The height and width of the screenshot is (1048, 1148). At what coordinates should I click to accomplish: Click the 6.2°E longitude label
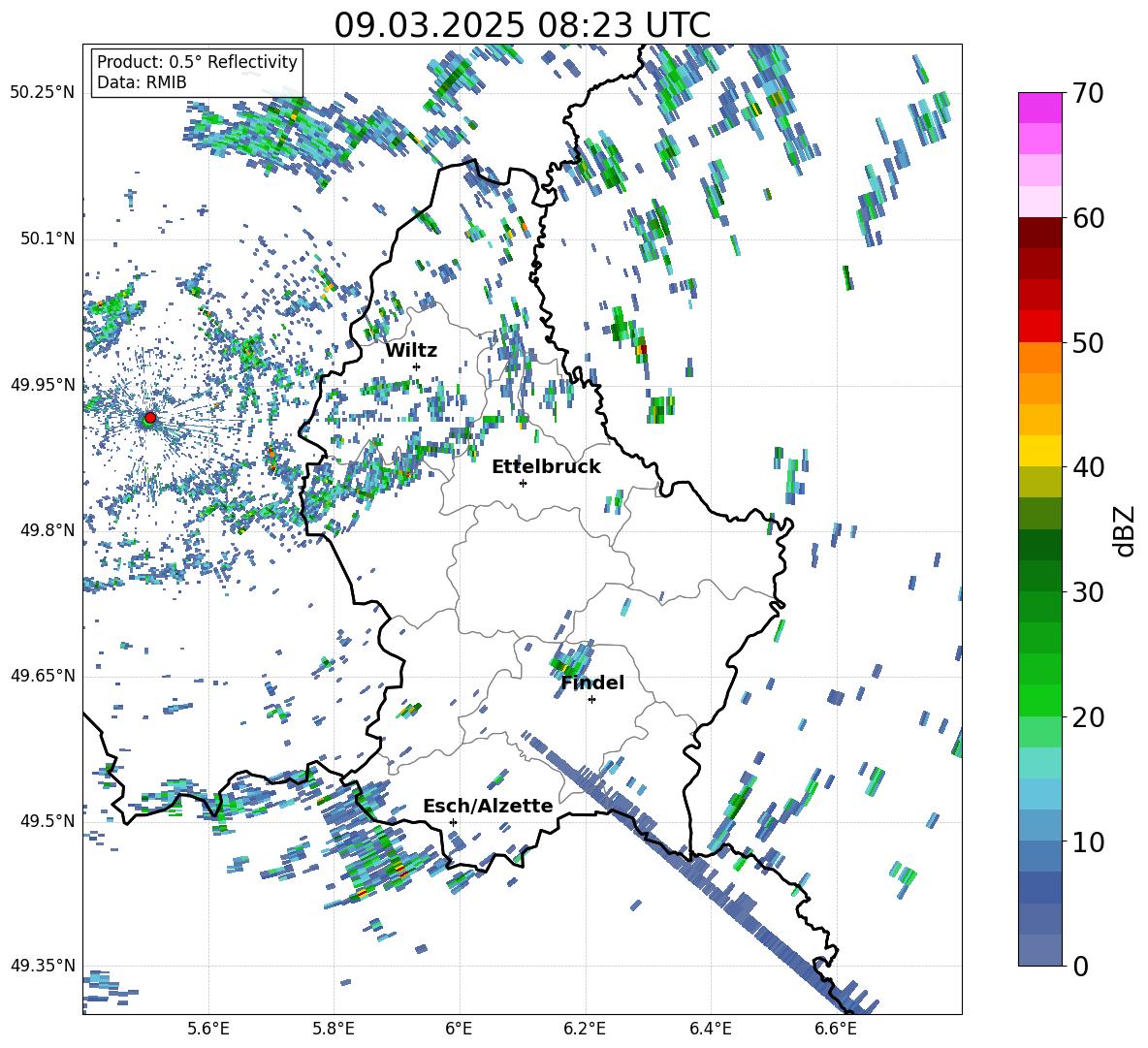[586, 1029]
